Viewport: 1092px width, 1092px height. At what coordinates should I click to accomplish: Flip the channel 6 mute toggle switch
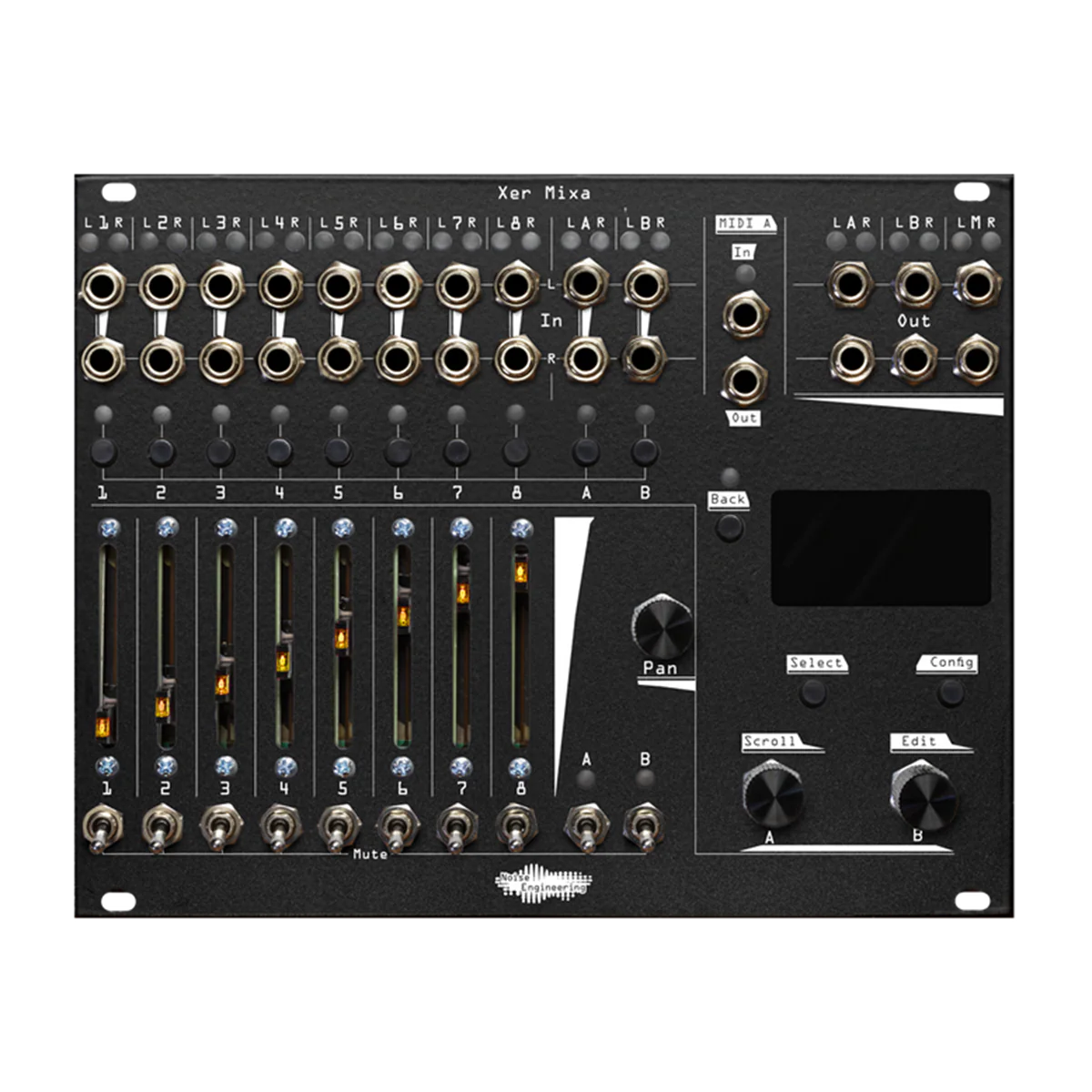pyautogui.click(x=398, y=827)
